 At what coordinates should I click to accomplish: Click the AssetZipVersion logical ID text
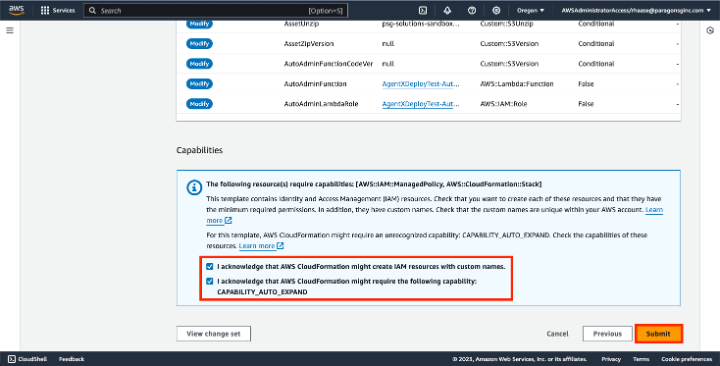click(x=309, y=44)
